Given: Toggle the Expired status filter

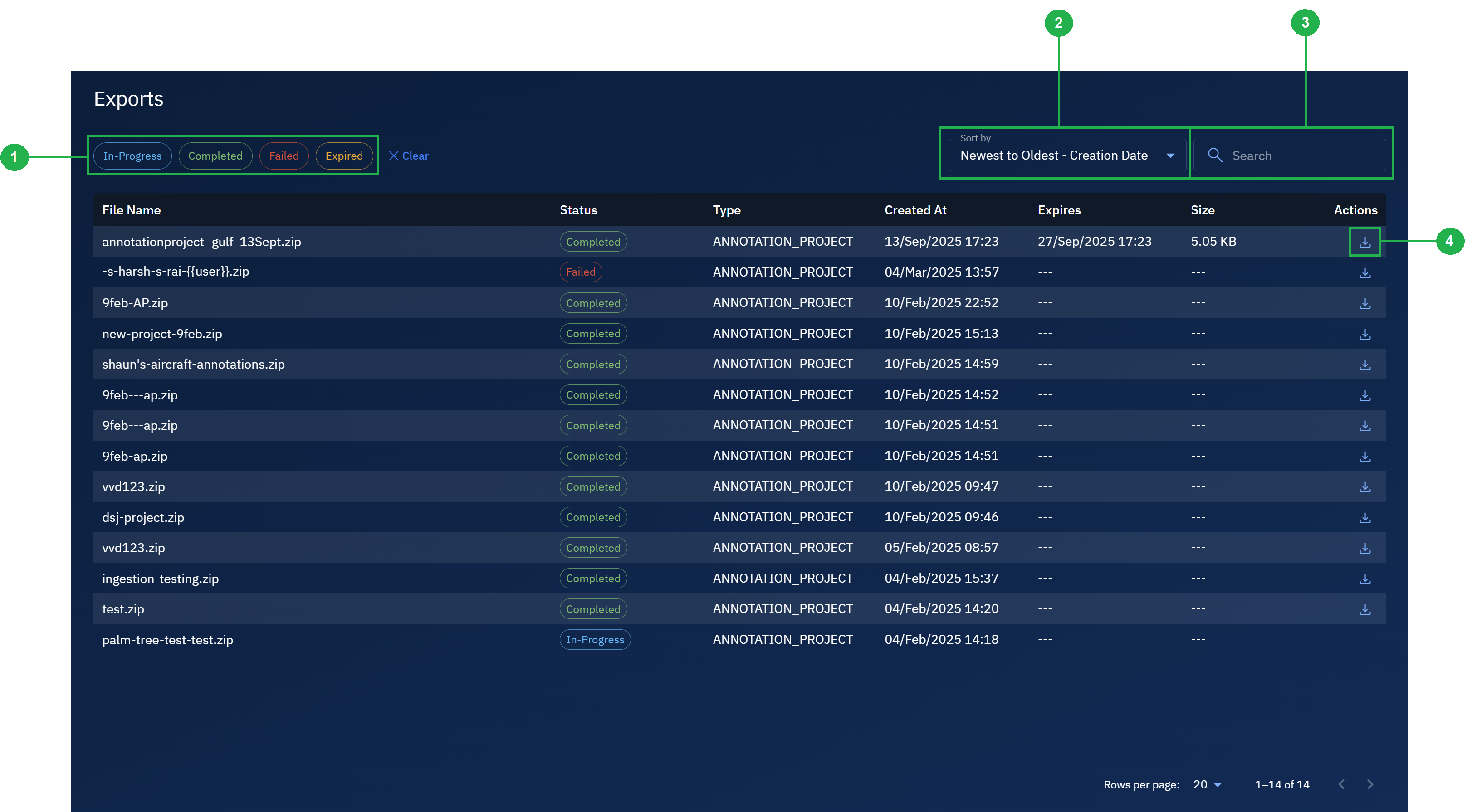Looking at the screenshot, I should point(344,156).
